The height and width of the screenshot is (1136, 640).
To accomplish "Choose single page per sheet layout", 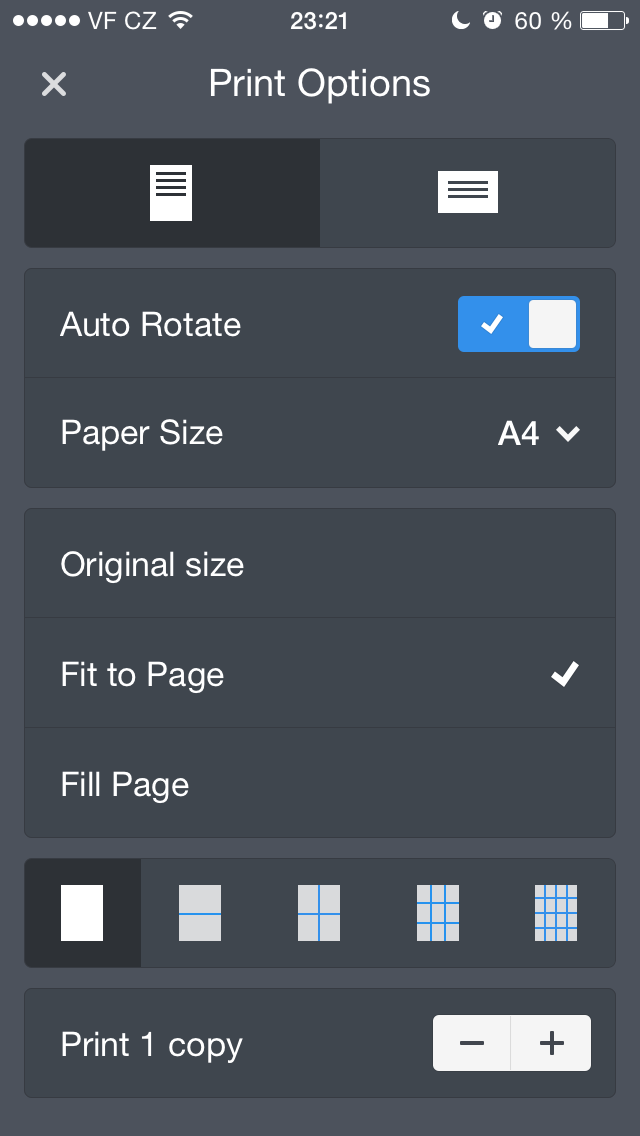I will (82, 913).
